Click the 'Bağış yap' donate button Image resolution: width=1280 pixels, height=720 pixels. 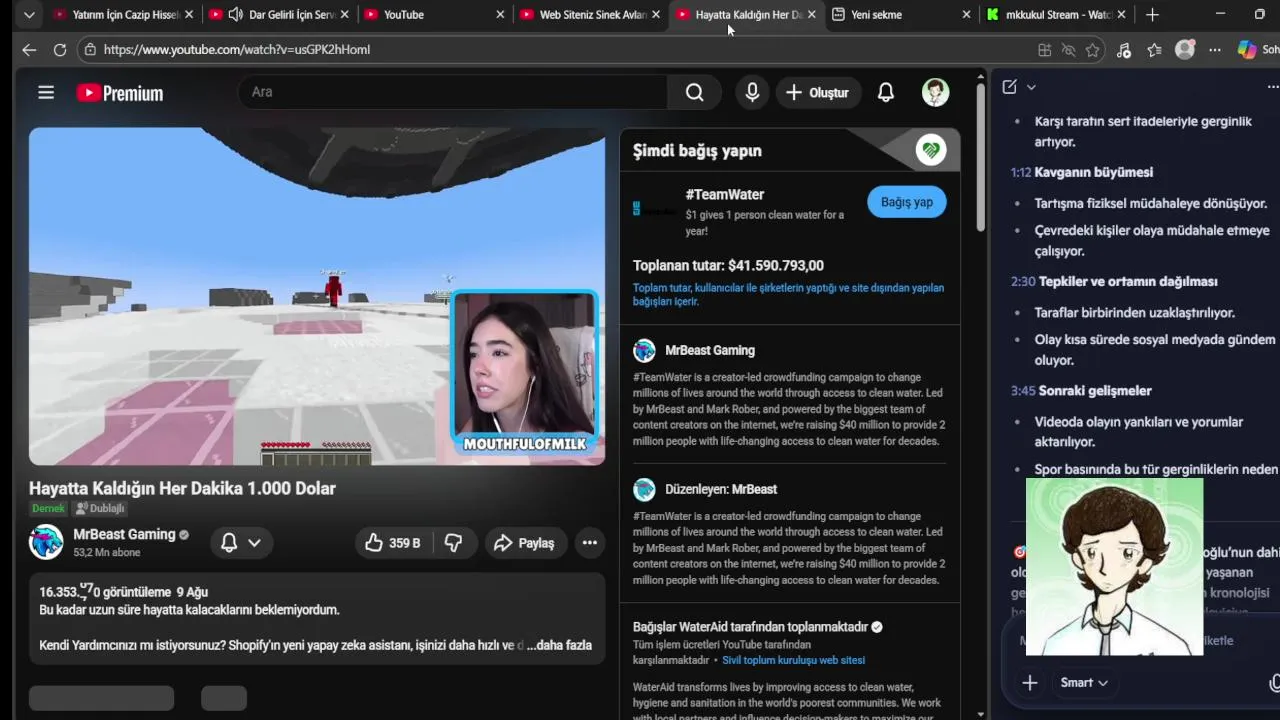coord(907,202)
